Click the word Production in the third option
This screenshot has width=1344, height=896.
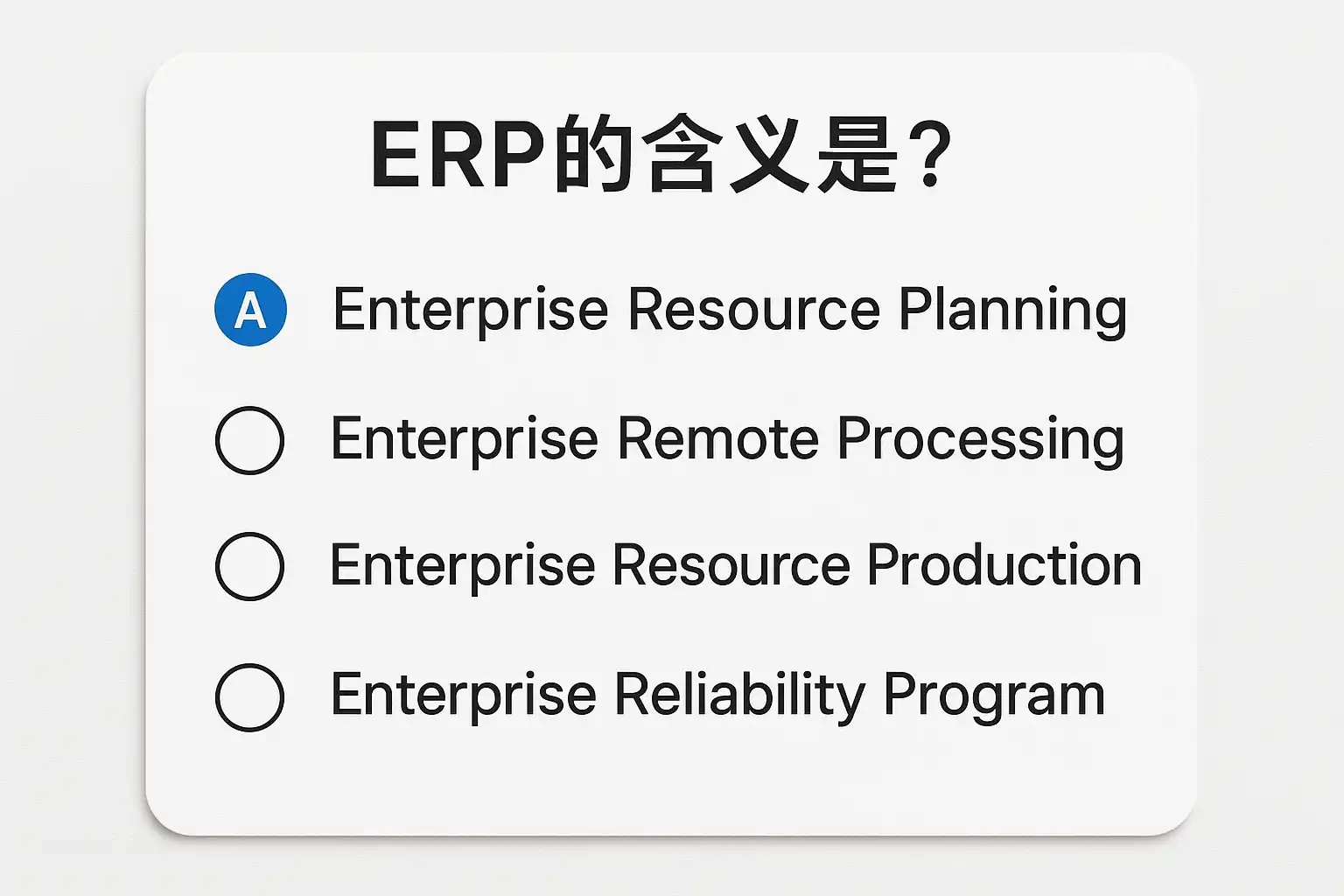[x=1004, y=566]
